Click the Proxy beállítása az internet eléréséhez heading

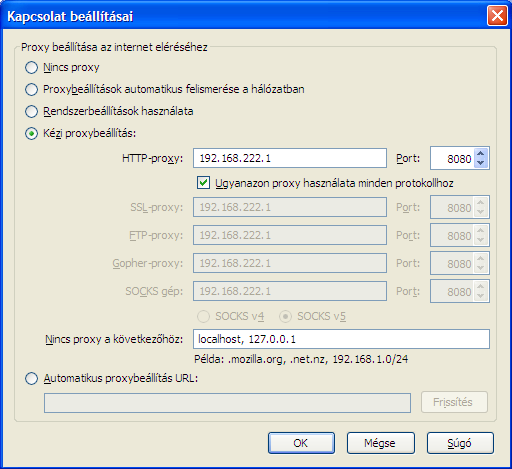[114, 47]
